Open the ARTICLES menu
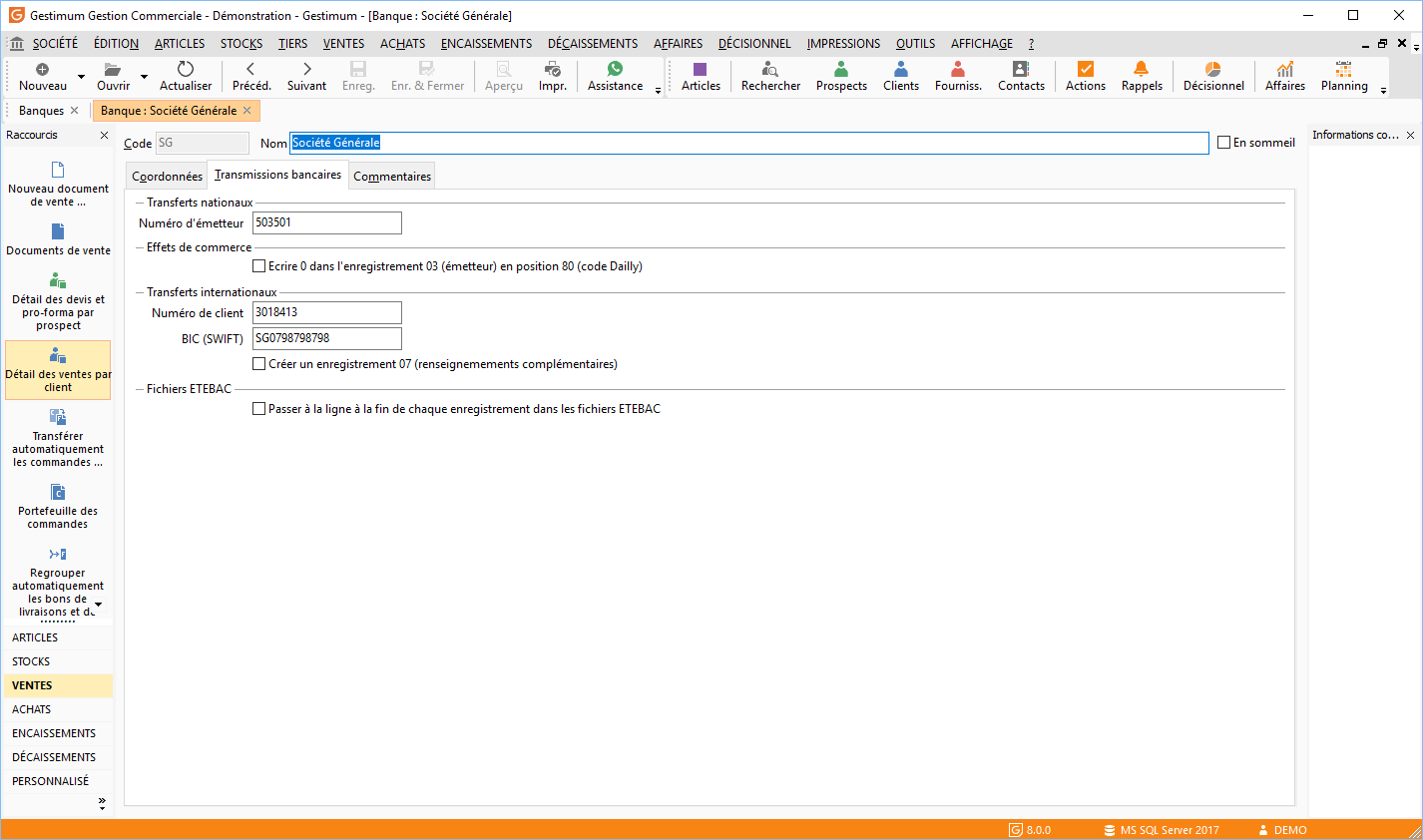Viewport: 1423px width, 840px height. [x=180, y=44]
